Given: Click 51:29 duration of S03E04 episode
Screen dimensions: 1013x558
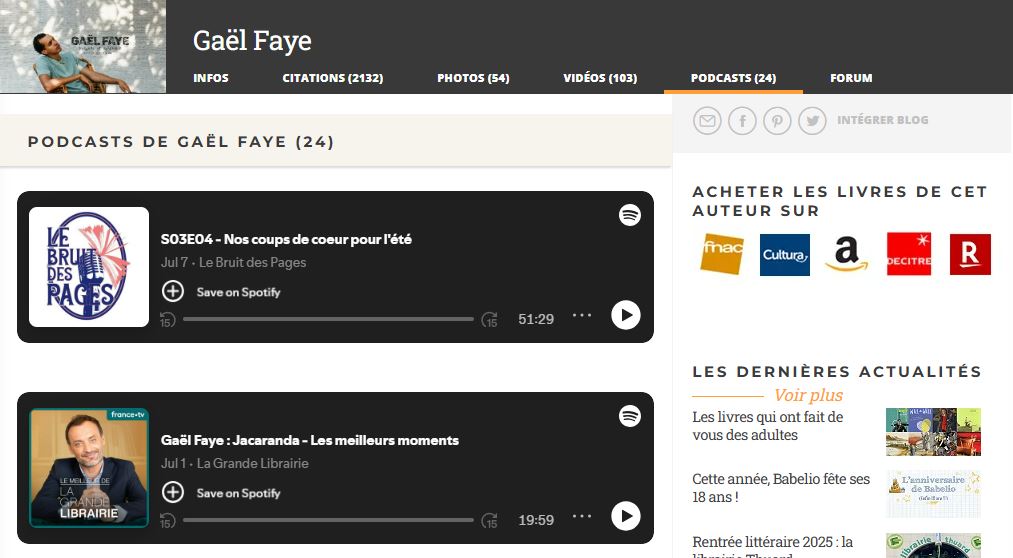Looking at the screenshot, I should [x=536, y=319].
